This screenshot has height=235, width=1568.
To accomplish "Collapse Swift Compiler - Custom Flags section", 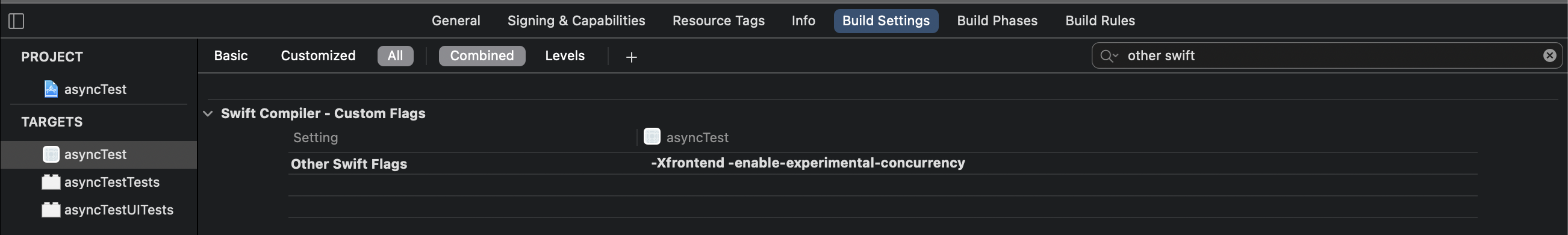I will tap(208, 113).
